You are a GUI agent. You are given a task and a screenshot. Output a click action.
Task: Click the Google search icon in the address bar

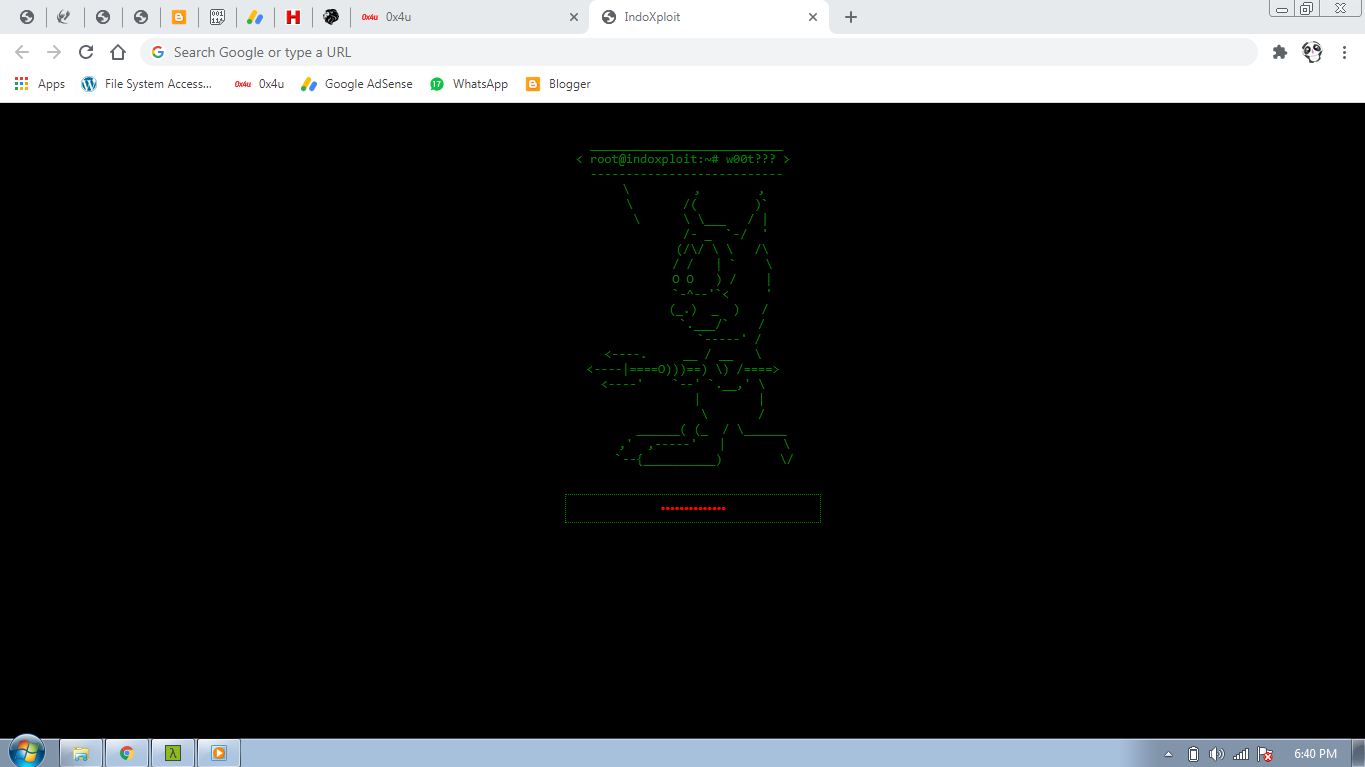pyautogui.click(x=158, y=51)
